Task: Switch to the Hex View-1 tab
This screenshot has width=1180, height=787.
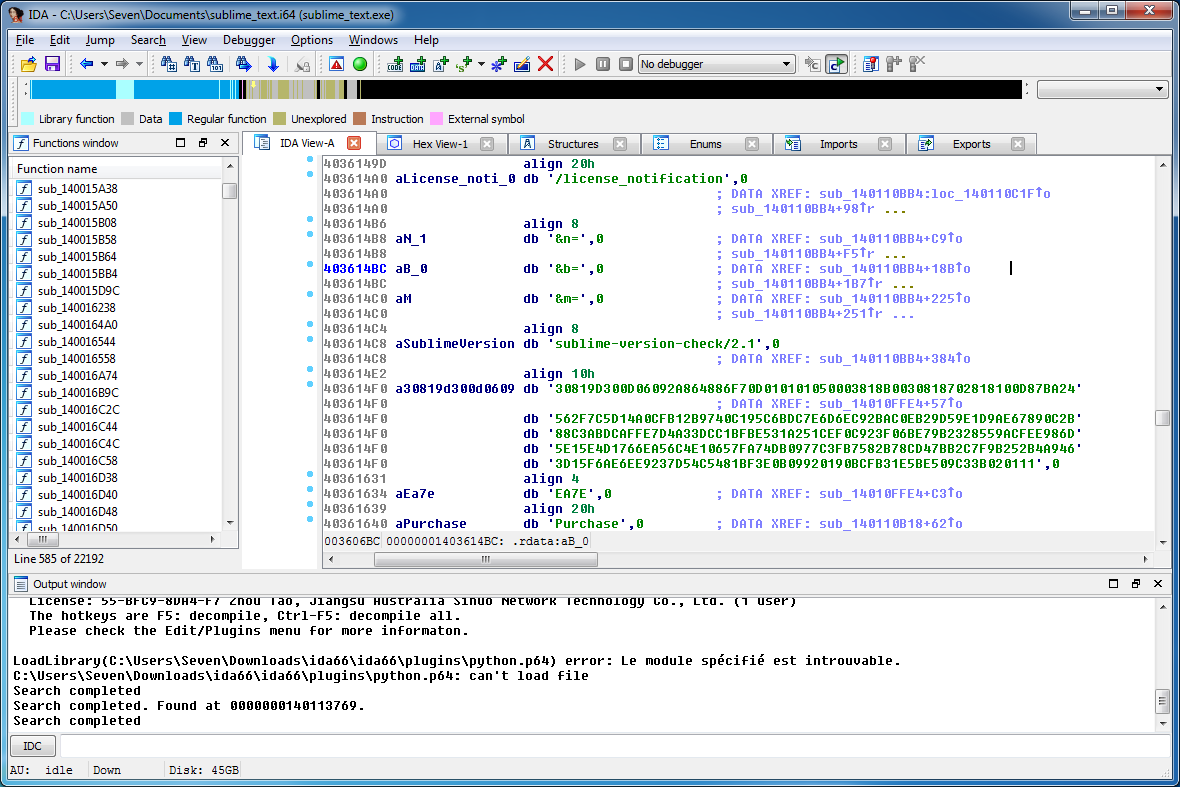Action: [x=440, y=144]
